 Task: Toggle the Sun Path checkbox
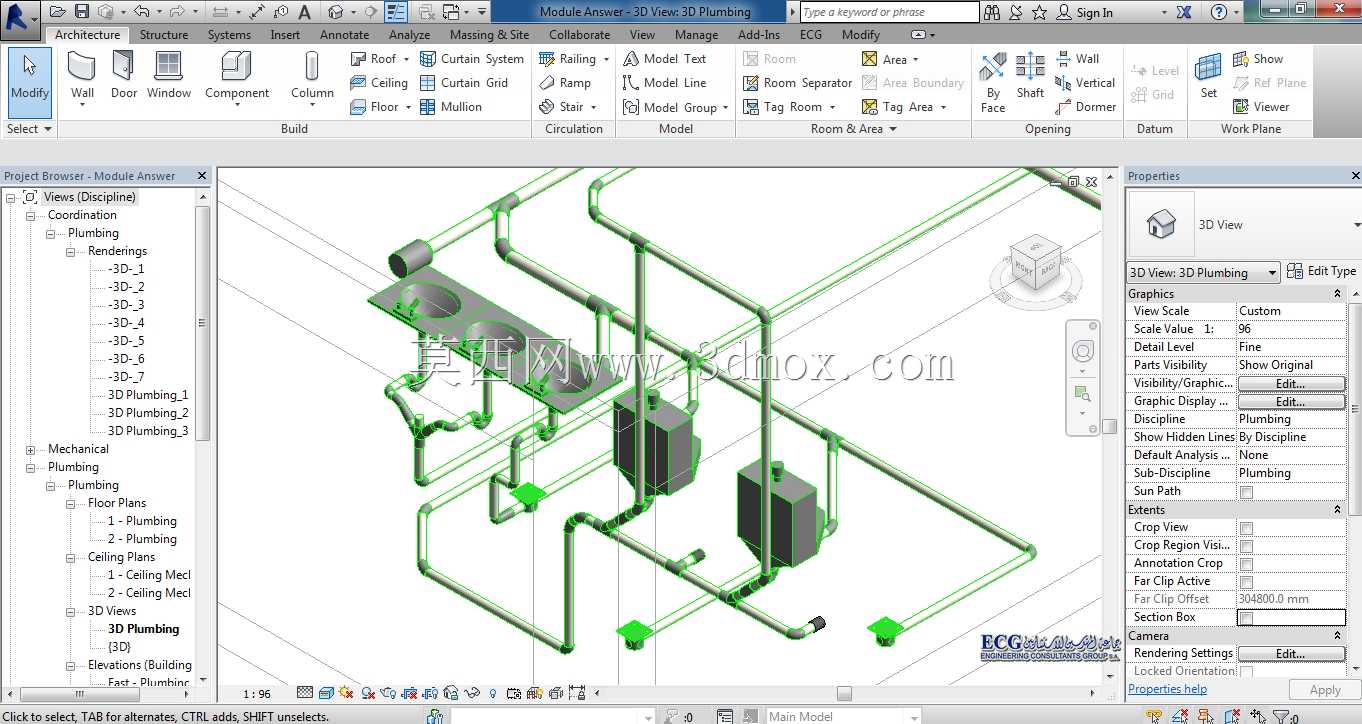tap(1246, 492)
